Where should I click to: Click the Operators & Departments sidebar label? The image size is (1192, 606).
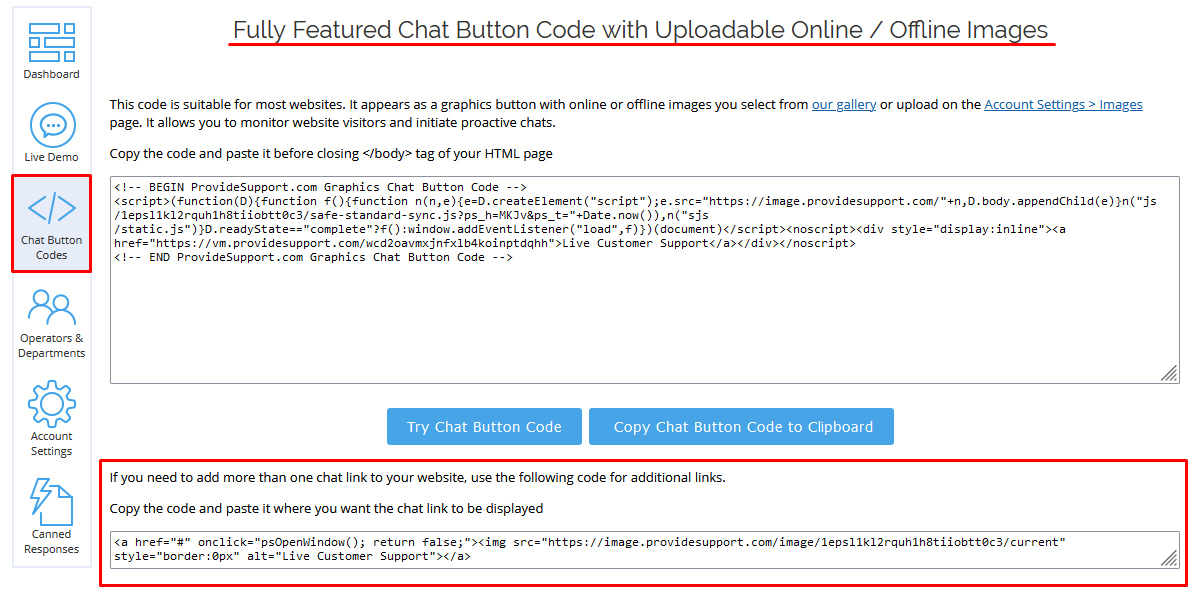[x=51, y=344]
